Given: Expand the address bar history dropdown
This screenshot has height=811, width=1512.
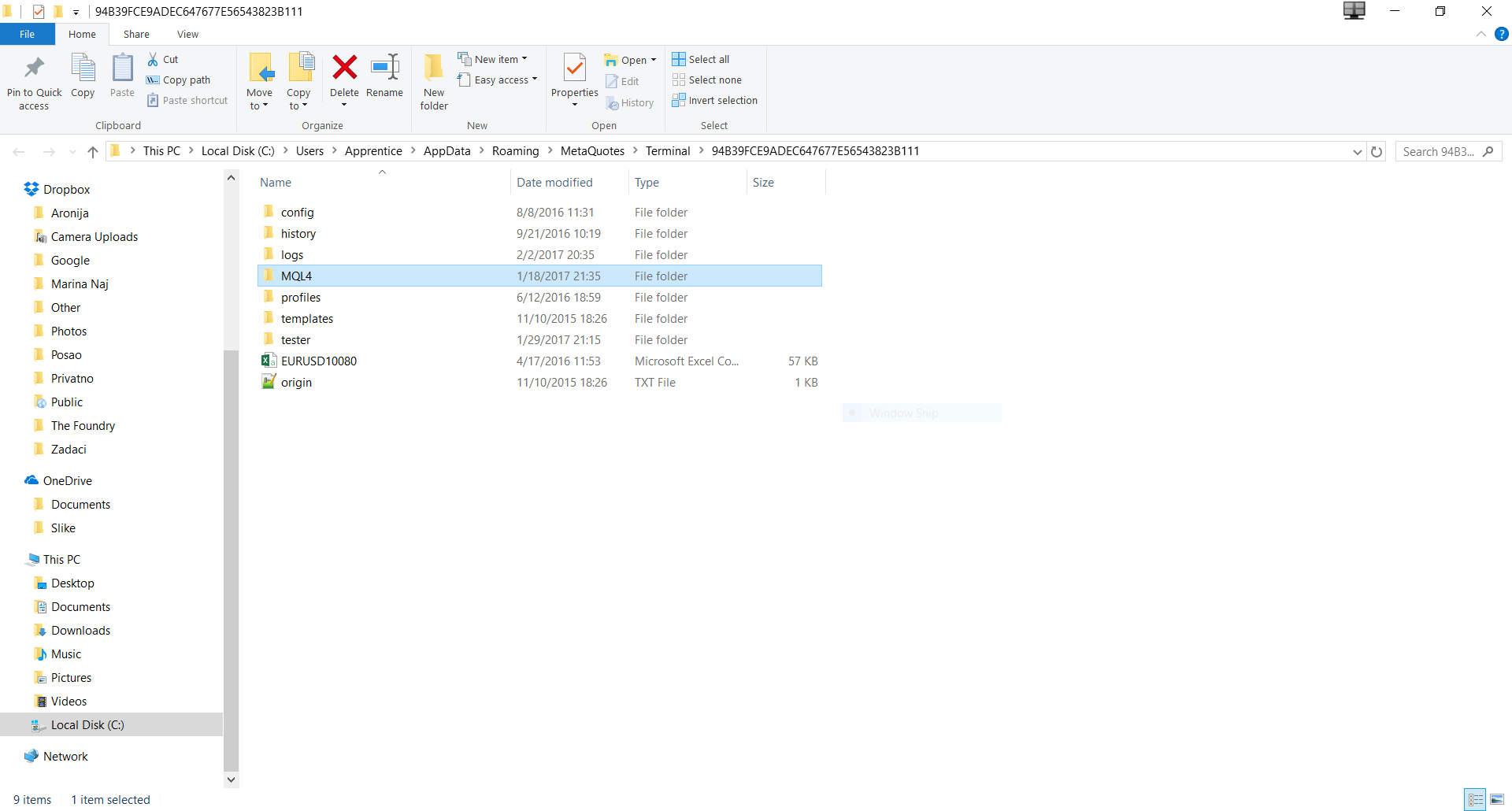Looking at the screenshot, I should pyautogui.click(x=1358, y=151).
